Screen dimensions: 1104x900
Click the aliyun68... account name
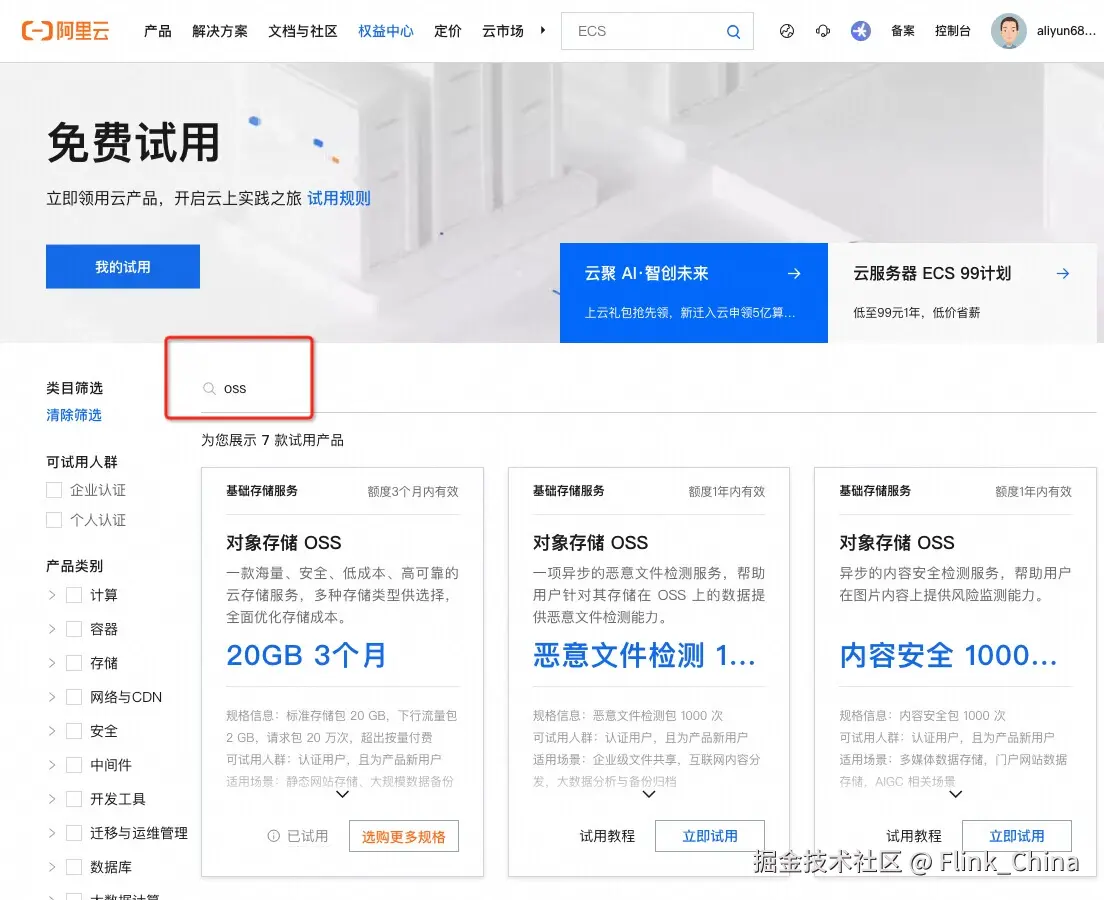click(x=1066, y=31)
